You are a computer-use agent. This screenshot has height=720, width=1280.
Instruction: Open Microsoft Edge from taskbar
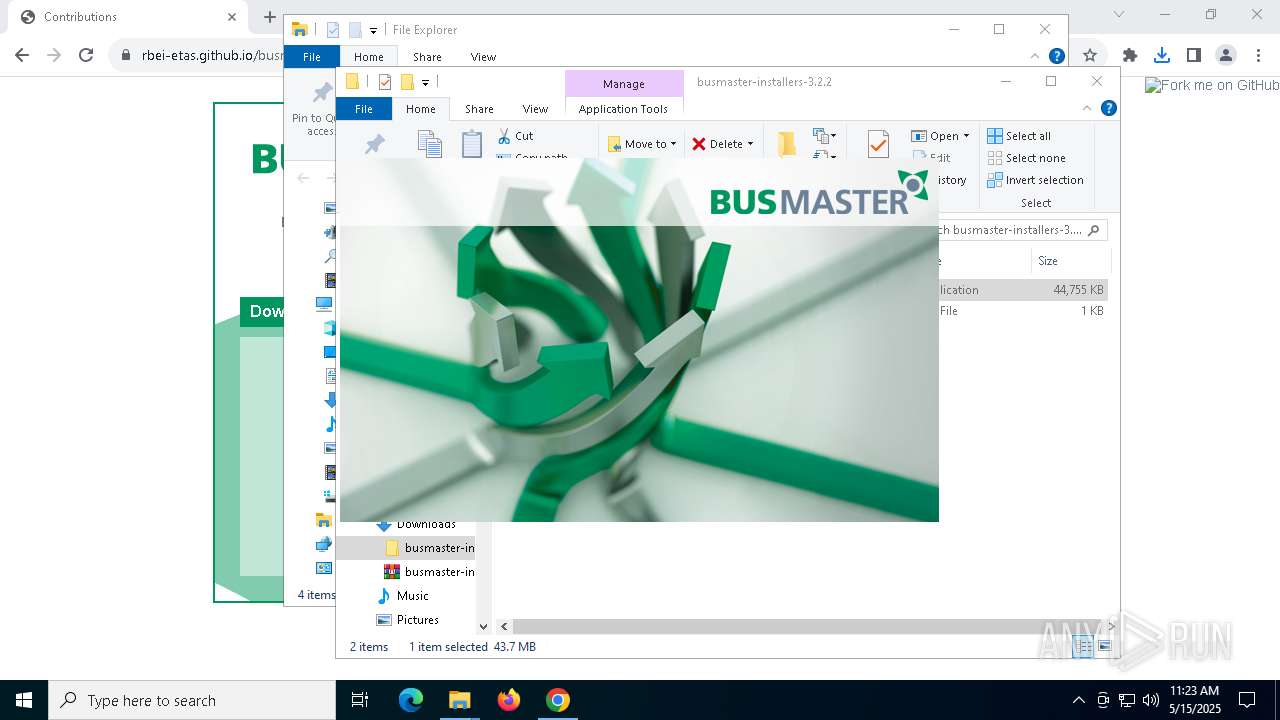click(411, 700)
